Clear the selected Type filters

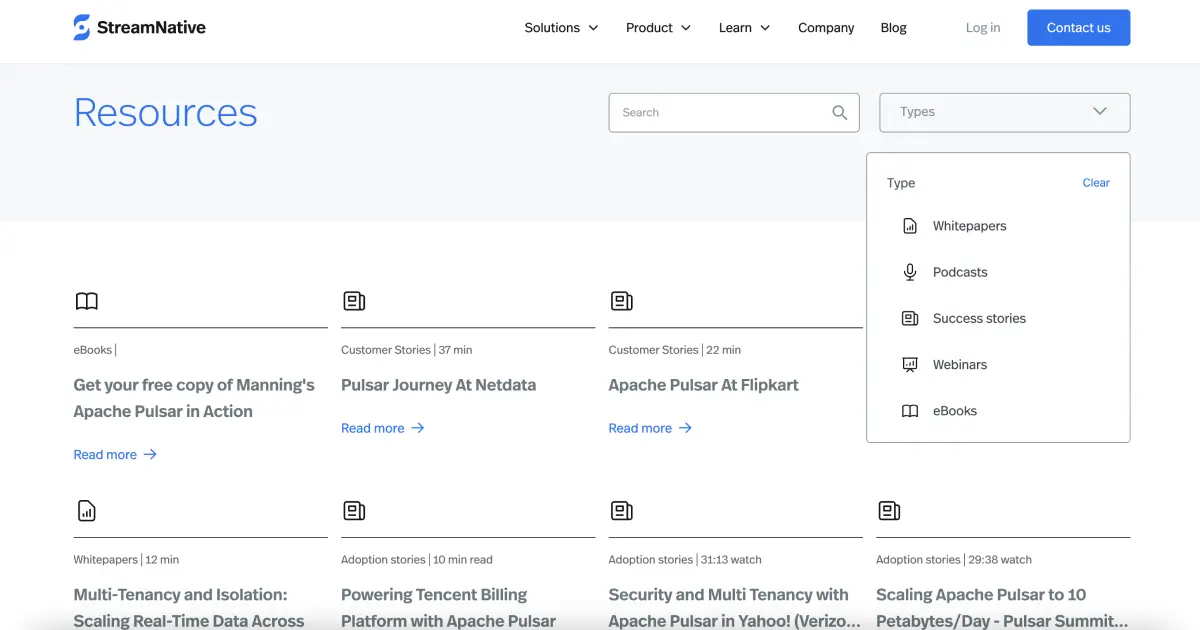(x=1096, y=183)
